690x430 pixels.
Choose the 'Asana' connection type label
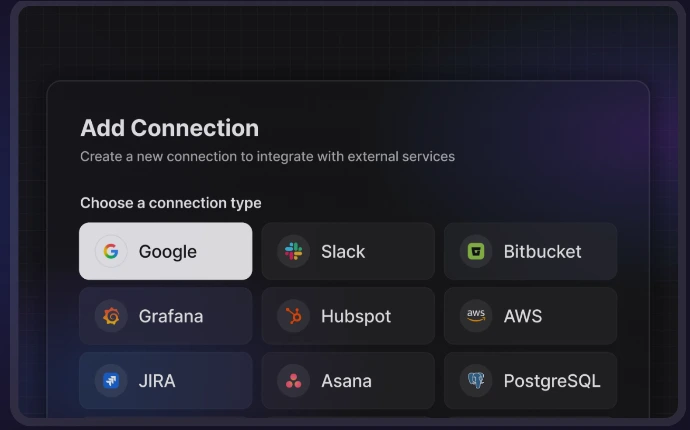coord(346,381)
